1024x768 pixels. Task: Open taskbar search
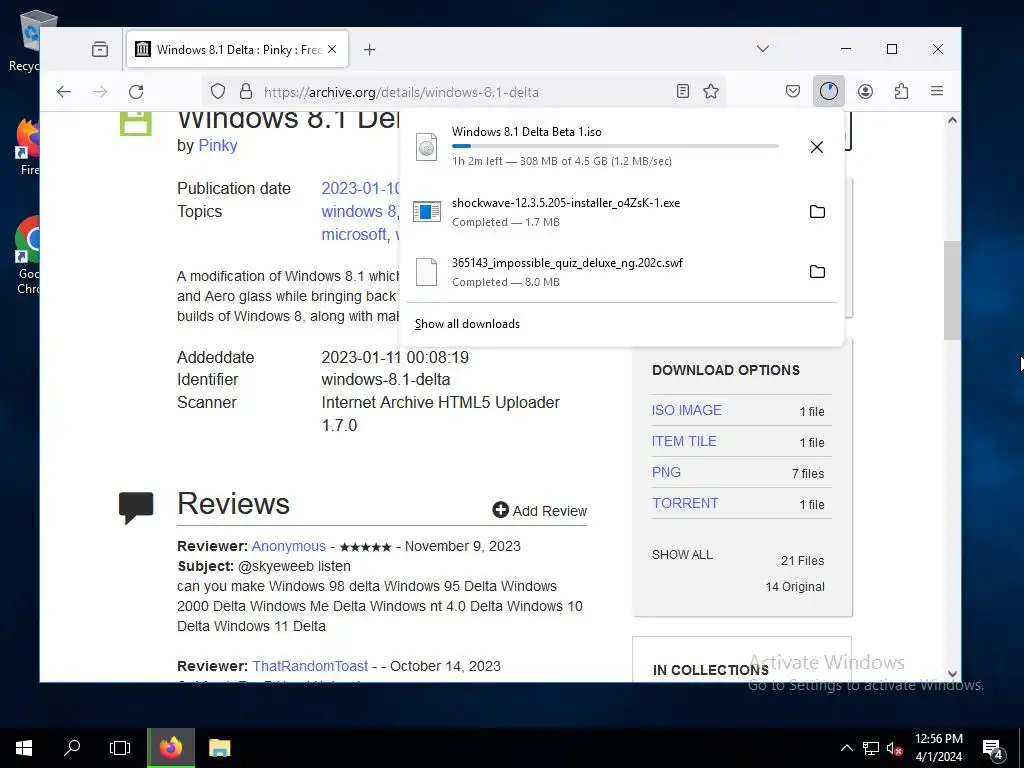72,748
